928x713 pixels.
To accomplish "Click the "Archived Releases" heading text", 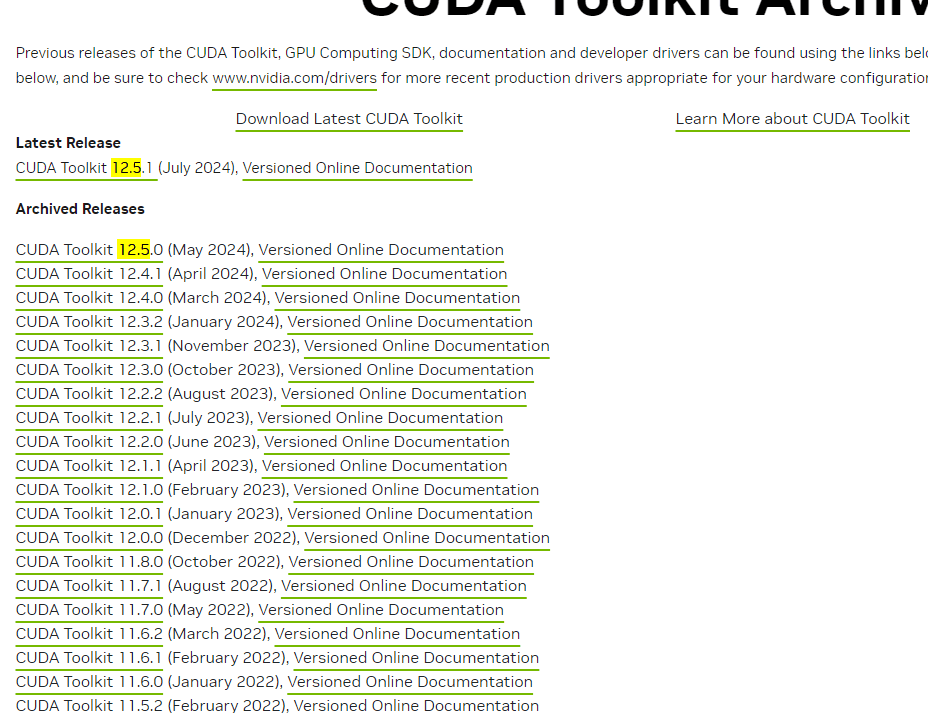I will pos(80,209).
